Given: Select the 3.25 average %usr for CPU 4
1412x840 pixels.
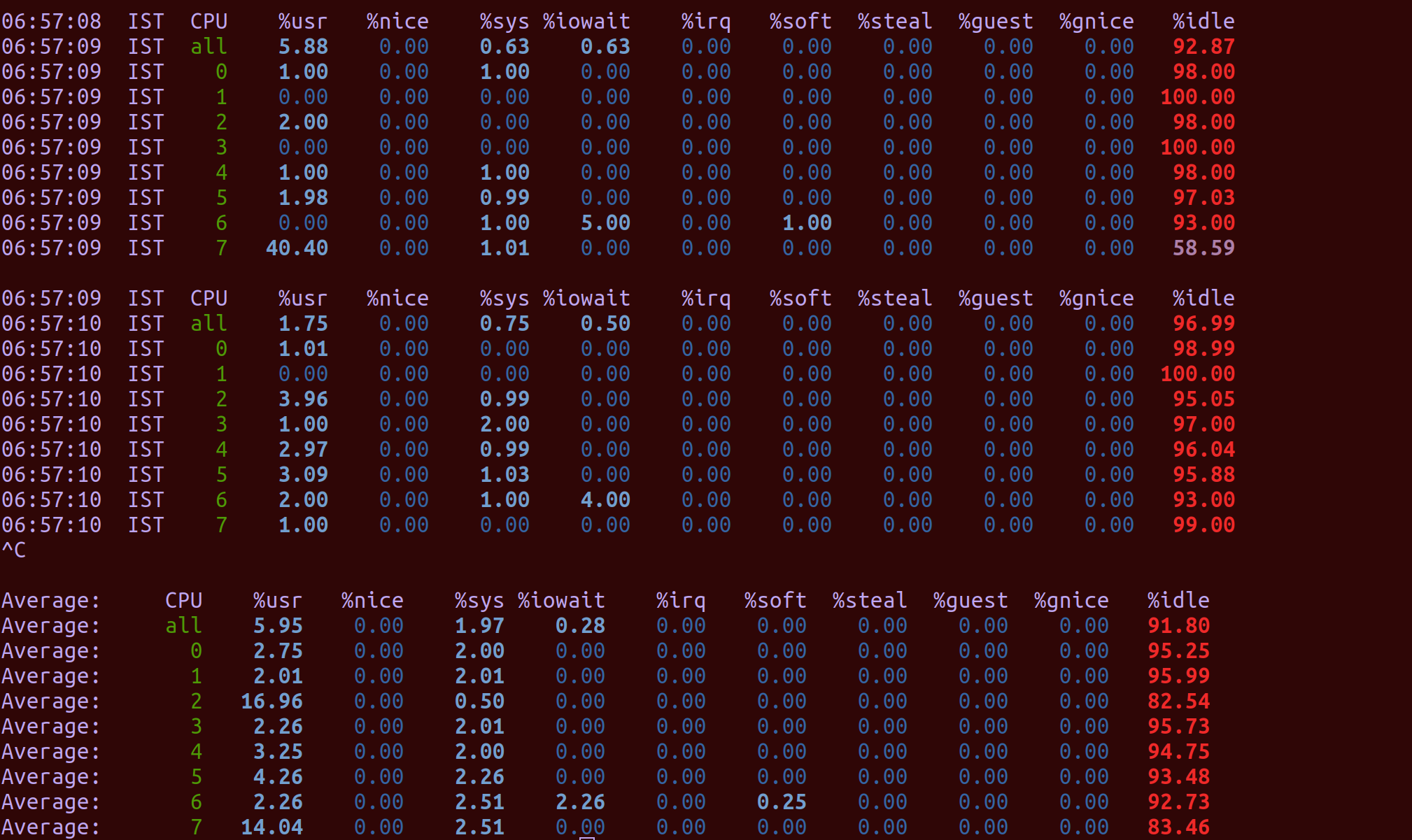Looking at the screenshot, I should (x=278, y=752).
